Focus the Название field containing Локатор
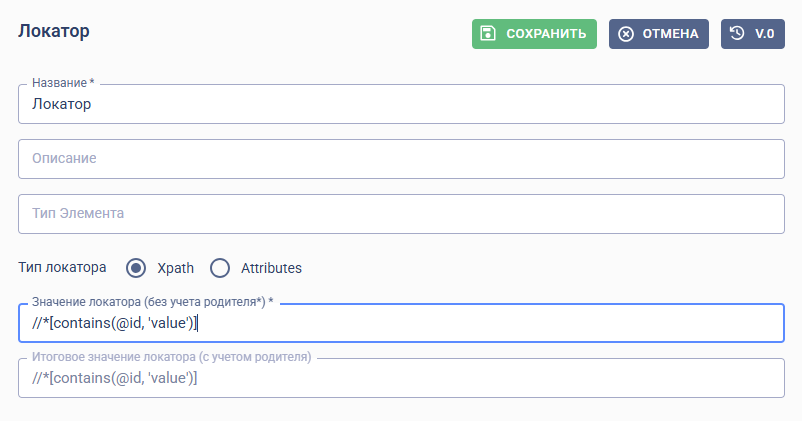The width and height of the screenshot is (802, 421). click(401, 104)
